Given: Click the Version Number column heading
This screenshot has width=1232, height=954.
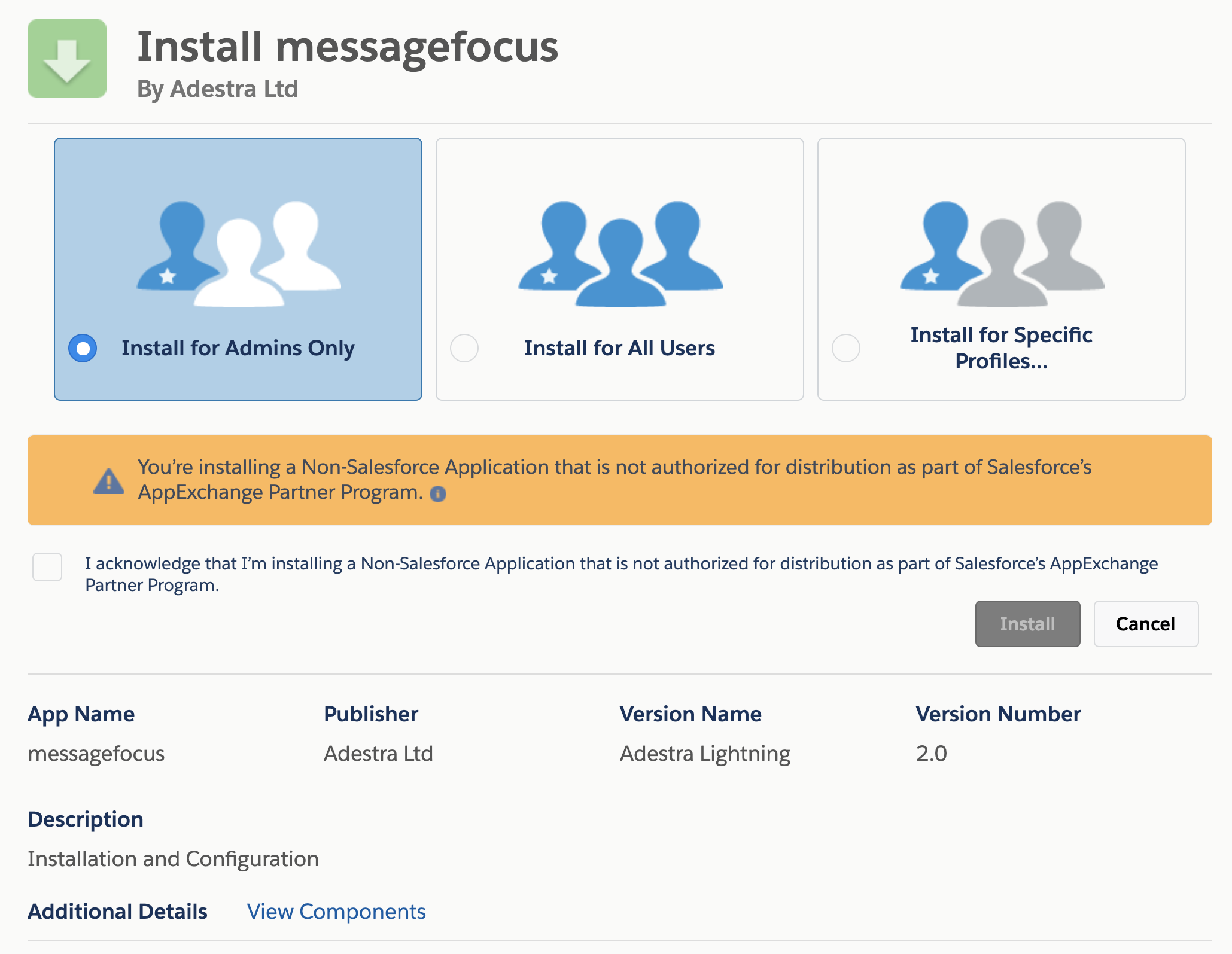Looking at the screenshot, I should click(x=998, y=714).
